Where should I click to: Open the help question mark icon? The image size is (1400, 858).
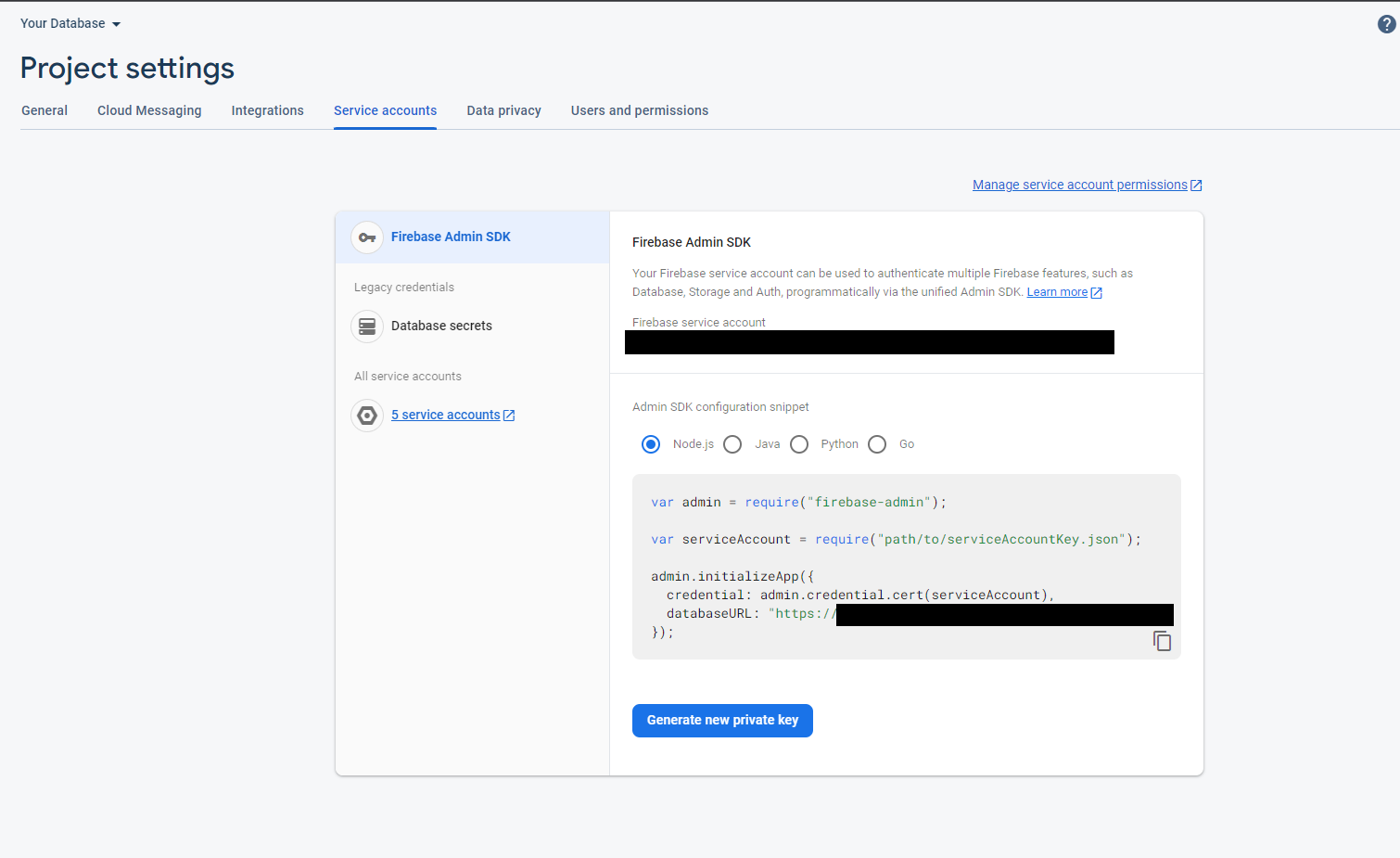pos(1386,24)
